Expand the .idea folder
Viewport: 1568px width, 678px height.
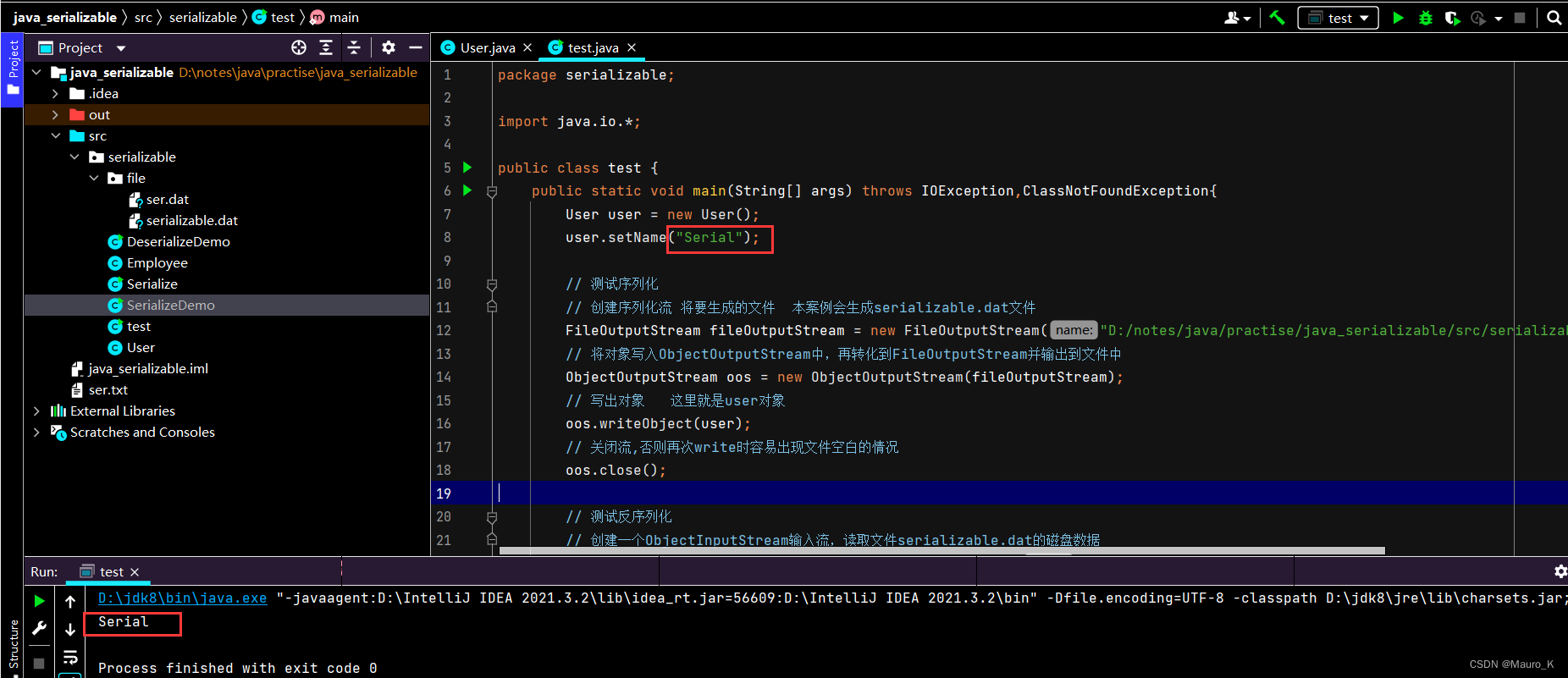56,94
